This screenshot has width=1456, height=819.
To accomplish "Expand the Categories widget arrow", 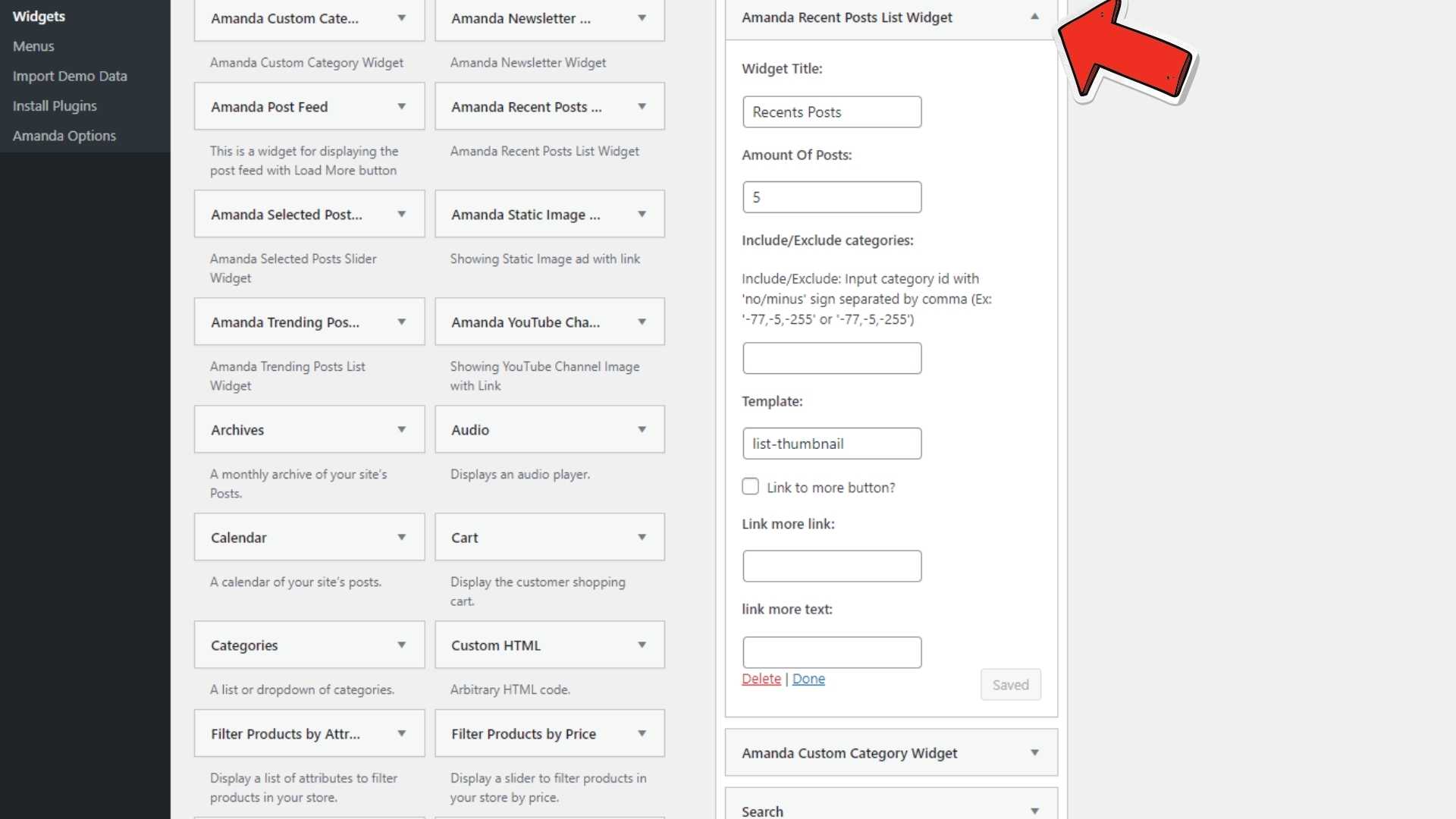I will [401, 645].
